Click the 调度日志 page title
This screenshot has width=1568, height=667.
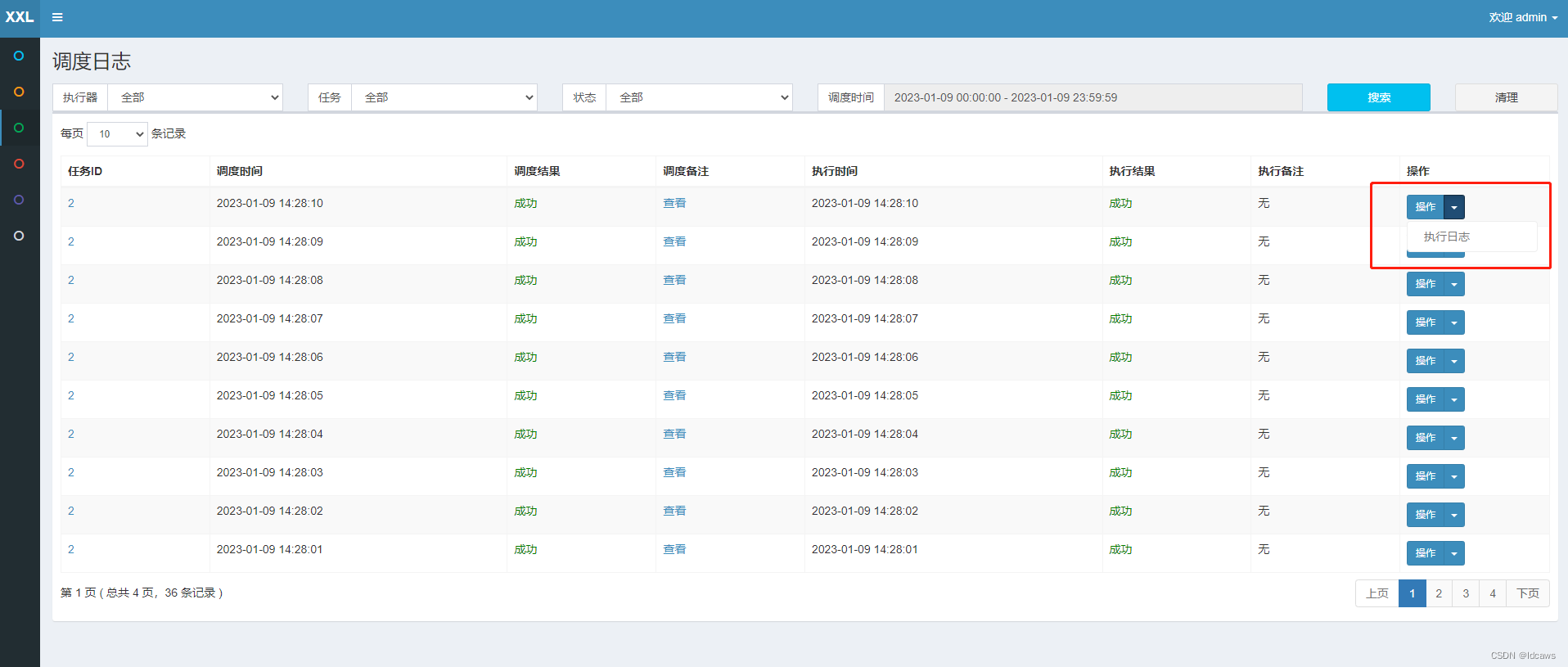coord(92,61)
